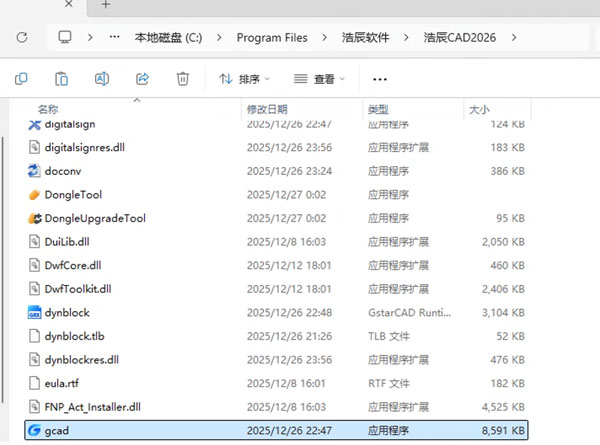Go to Program Files breadcrumb

coord(272,37)
